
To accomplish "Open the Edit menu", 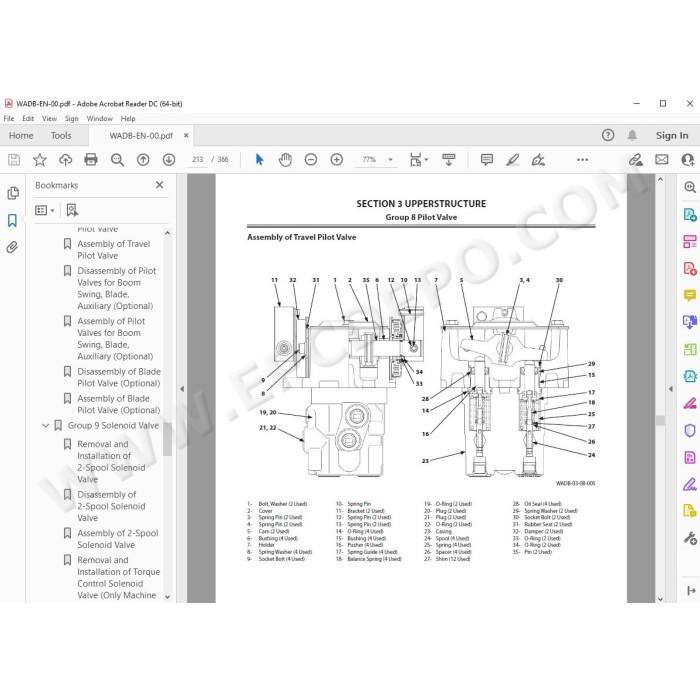I will 28,118.
